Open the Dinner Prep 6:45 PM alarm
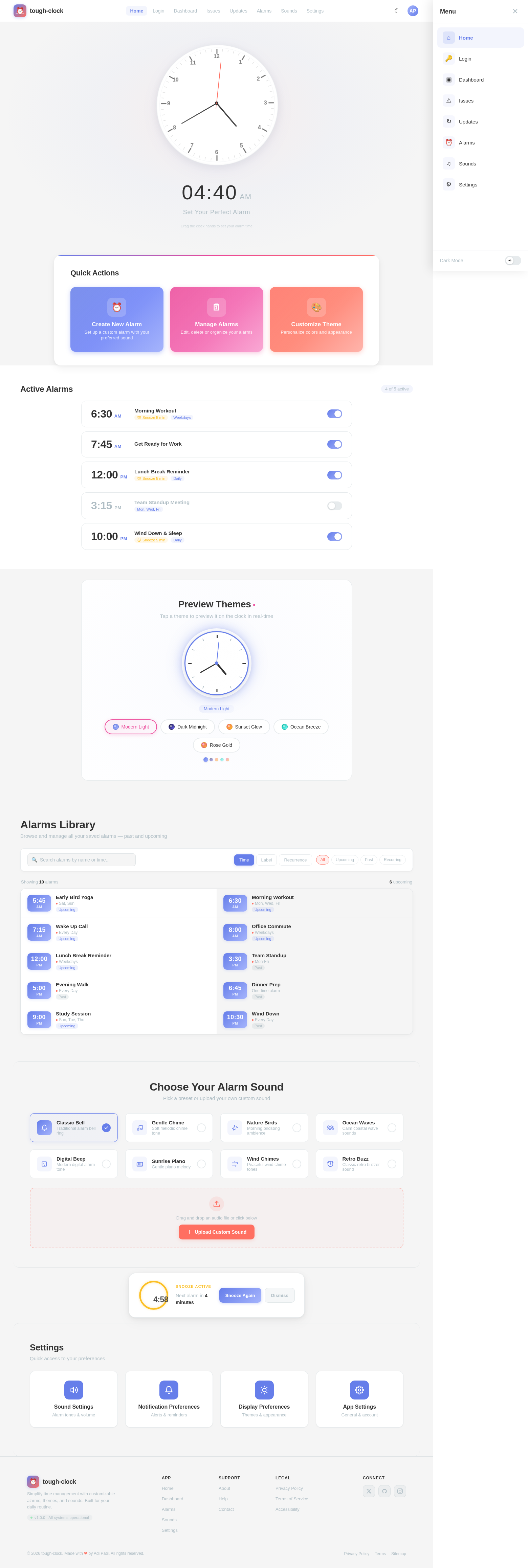Image resolution: width=528 pixels, height=1568 pixels. click(x=315, y=991)
